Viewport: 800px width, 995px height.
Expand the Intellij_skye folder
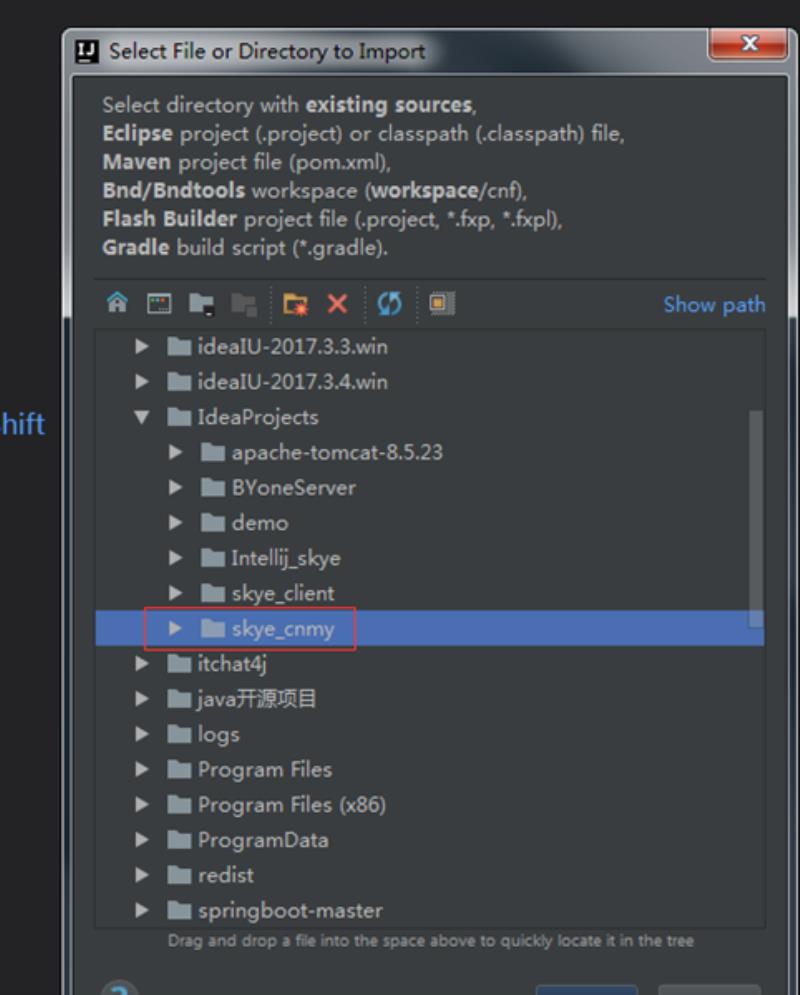click(176, 558)
